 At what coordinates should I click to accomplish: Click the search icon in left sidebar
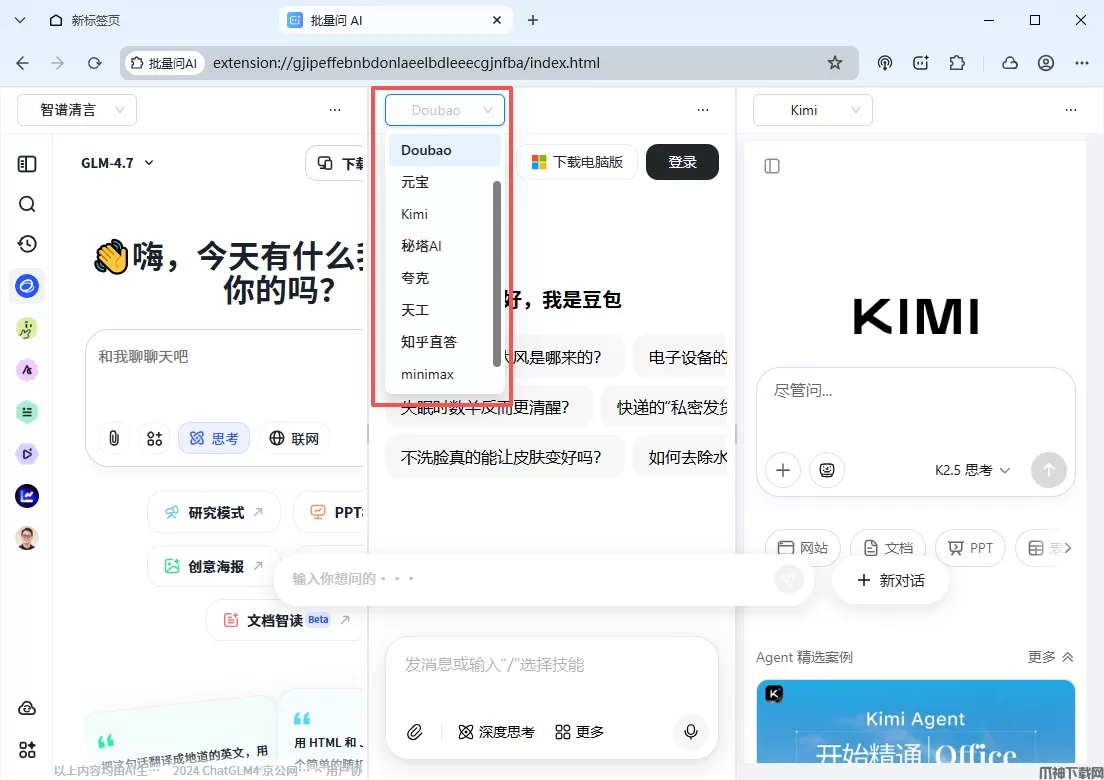[27, 204]
